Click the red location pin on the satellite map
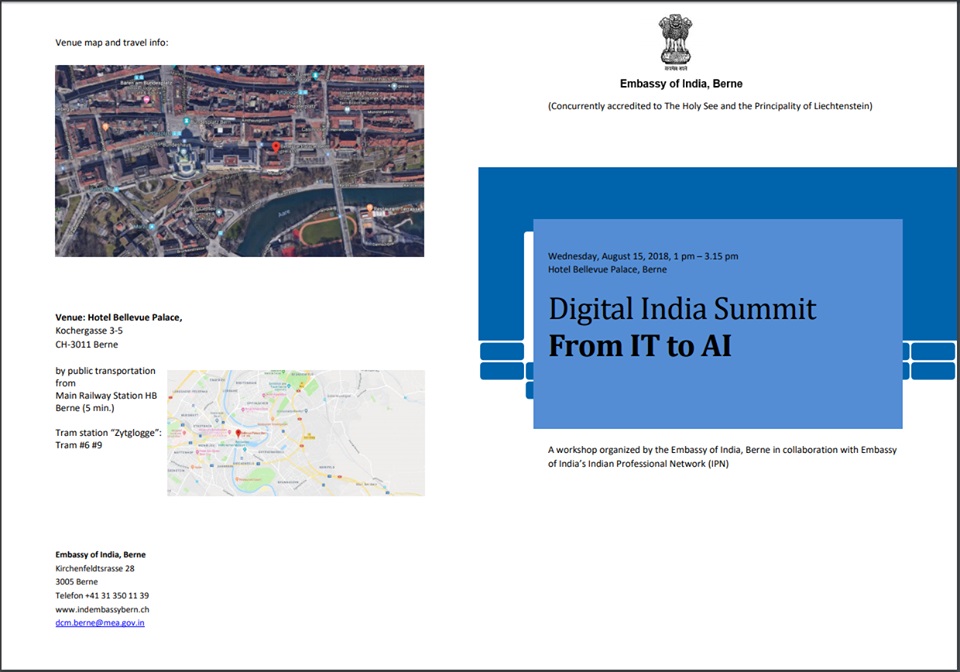Viewport: 960px width, 672px height. pyautogui.click(x=276, y=148)
